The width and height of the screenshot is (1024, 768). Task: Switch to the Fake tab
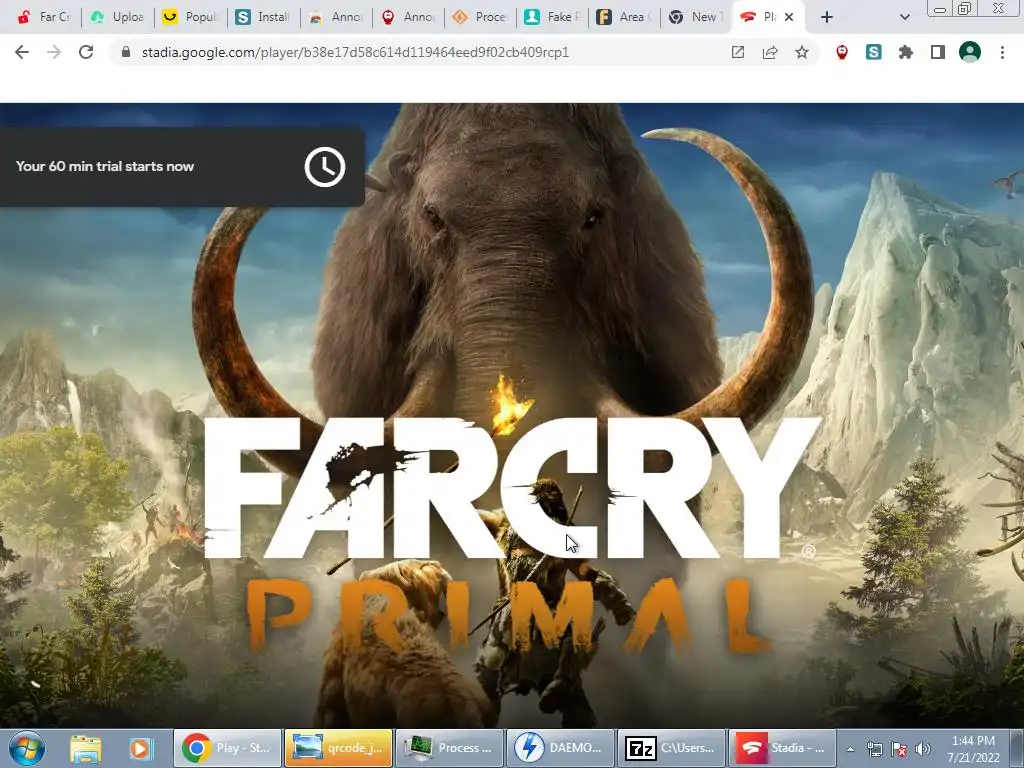point(552,17)
